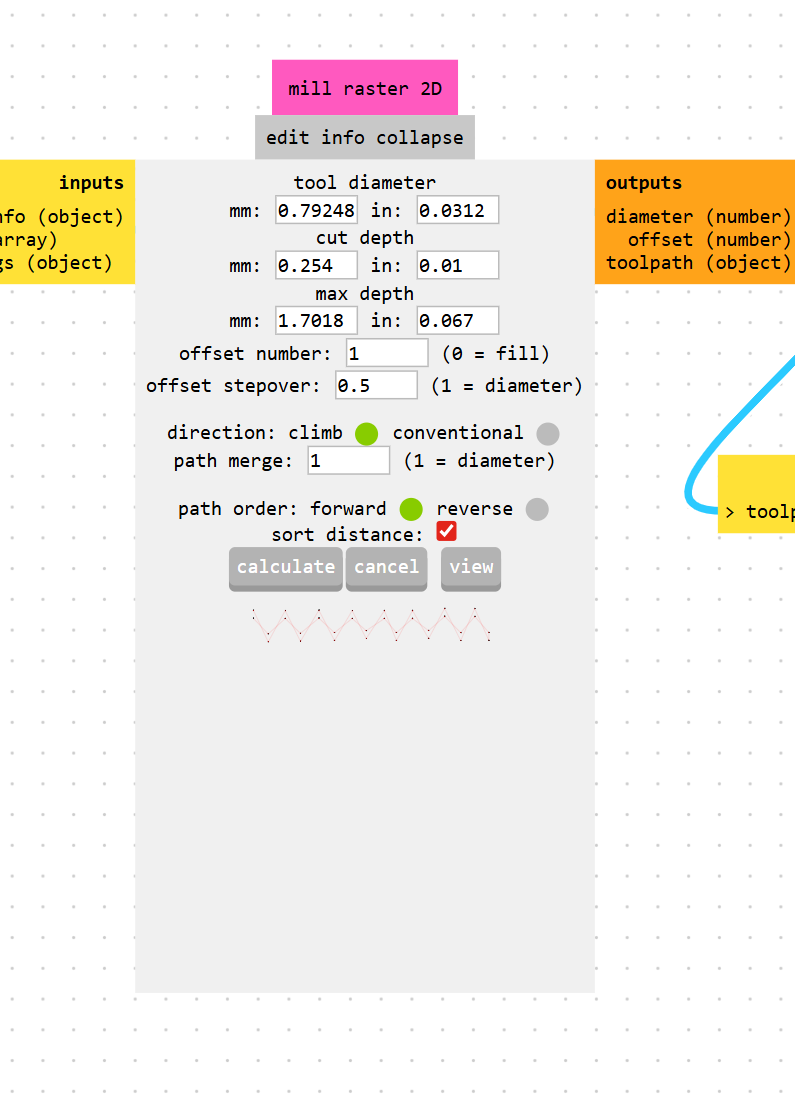Choose reverse path order
This screenshot has height=1114, width=795.
[x=537, y=509]
